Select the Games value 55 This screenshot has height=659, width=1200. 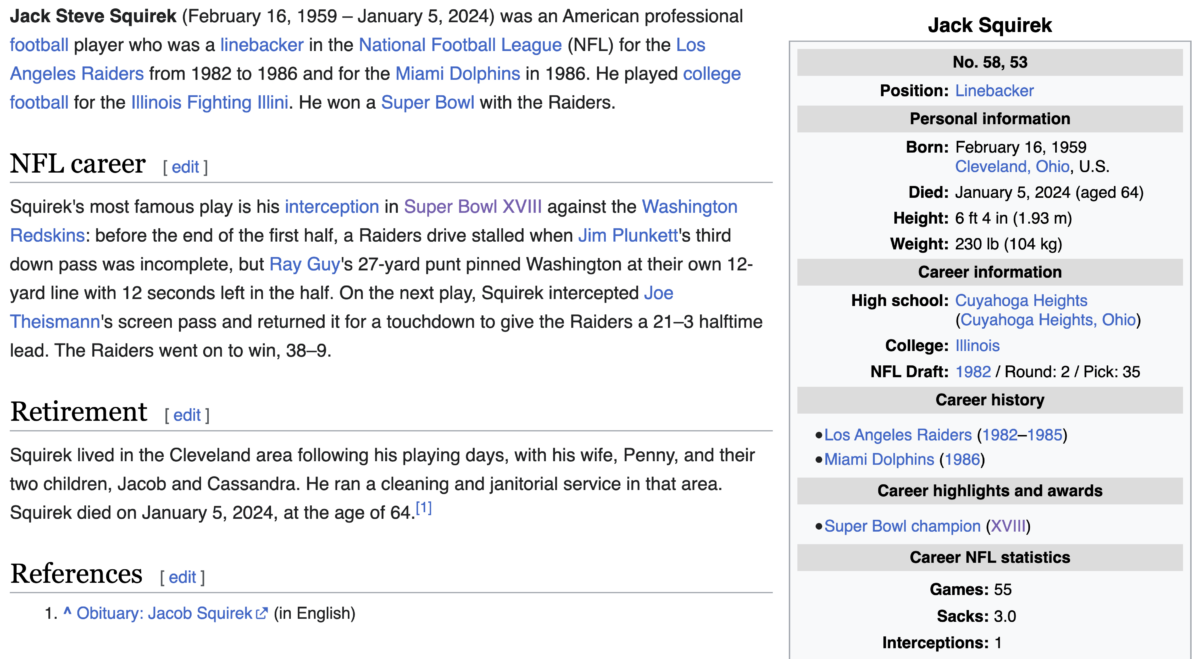point(1003,590)
